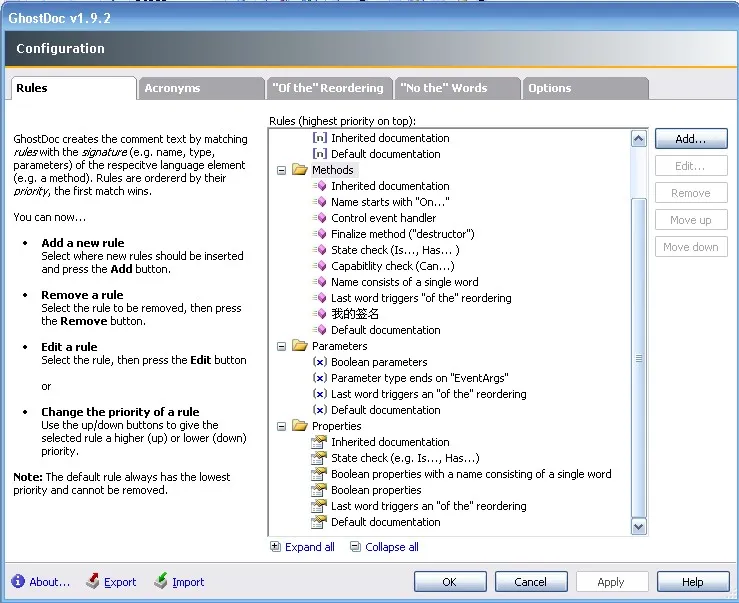Screen dimensions: 739x603
Task: Click the Export icon
Action: click(x=92, y=582)
